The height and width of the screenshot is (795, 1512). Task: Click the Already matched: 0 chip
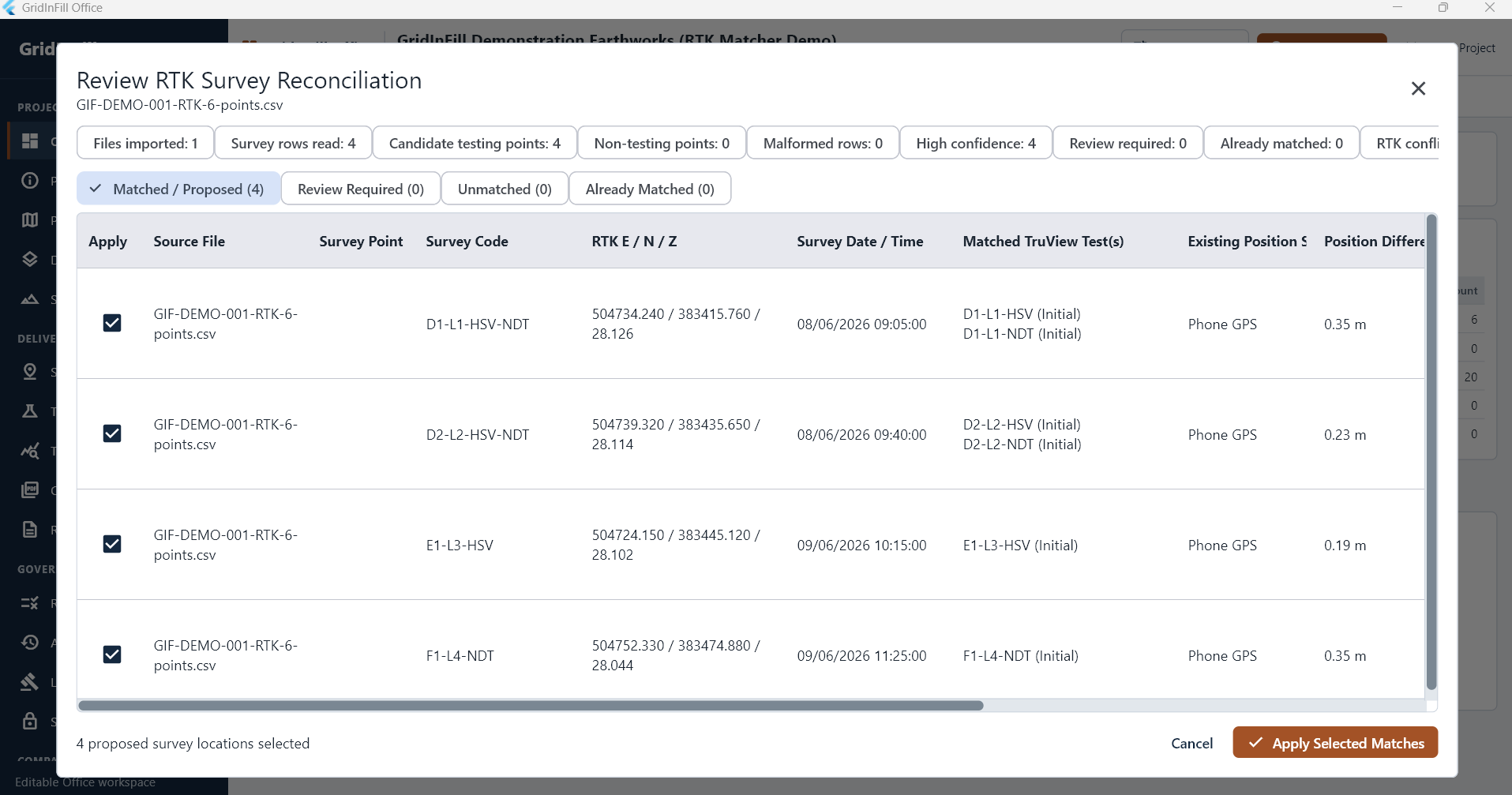point(1281,143)
